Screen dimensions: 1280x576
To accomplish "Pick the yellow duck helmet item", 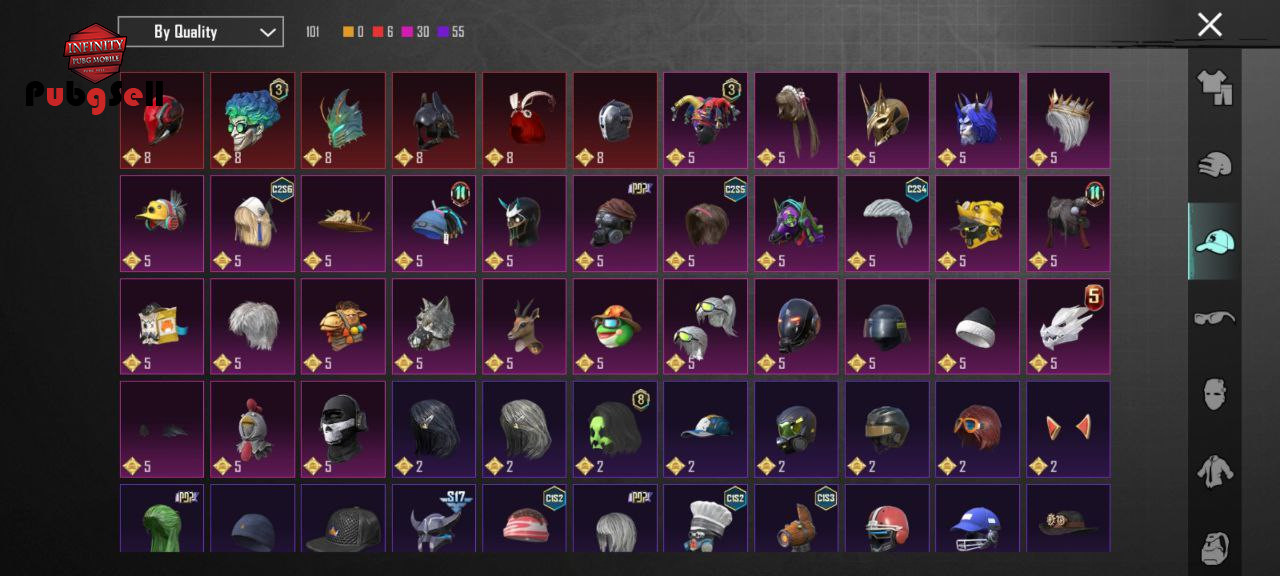I will click(162, 223).
